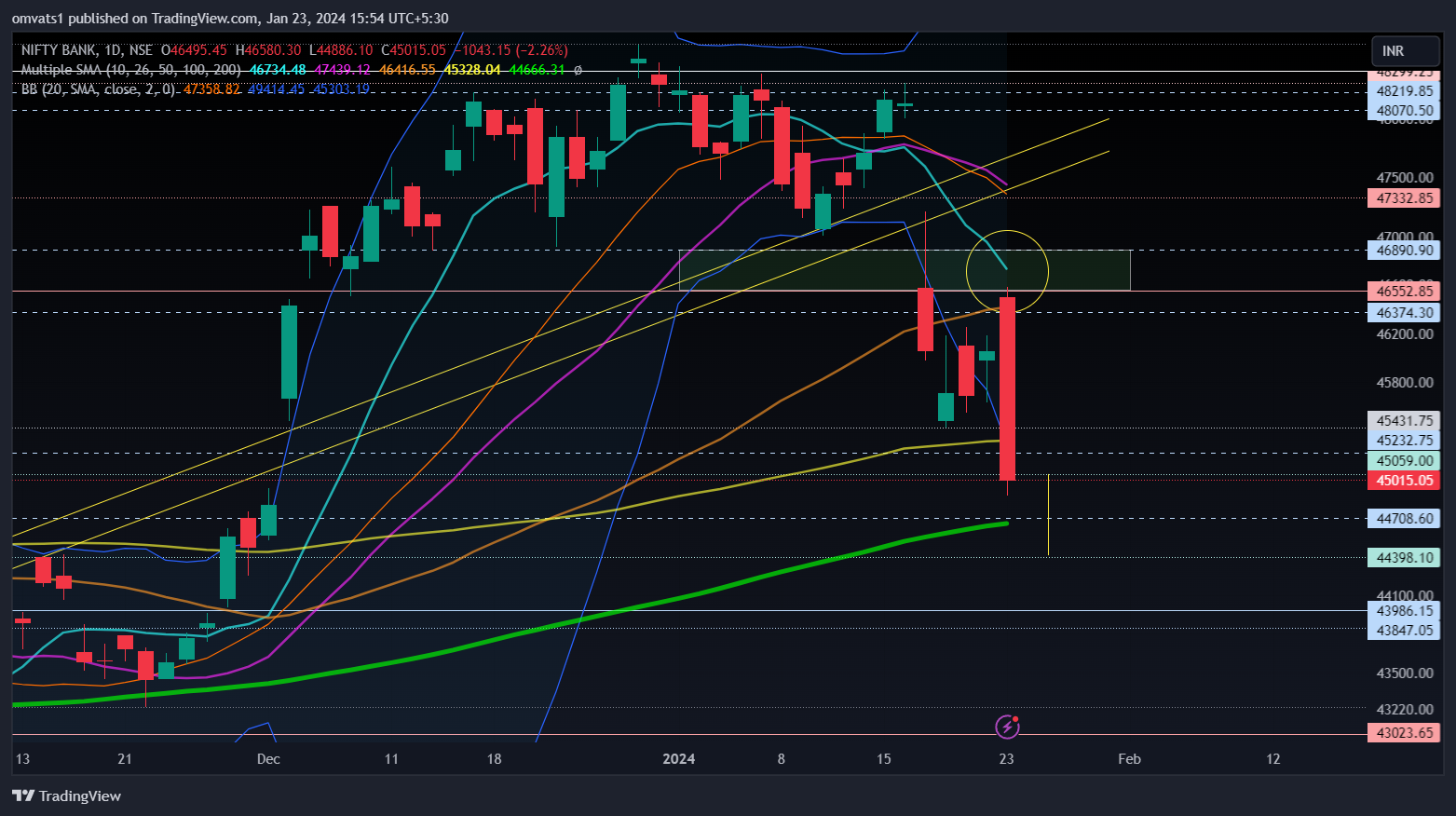Click the 23 date on time axis
1456x816 pixels.
tap(1006, 759)
